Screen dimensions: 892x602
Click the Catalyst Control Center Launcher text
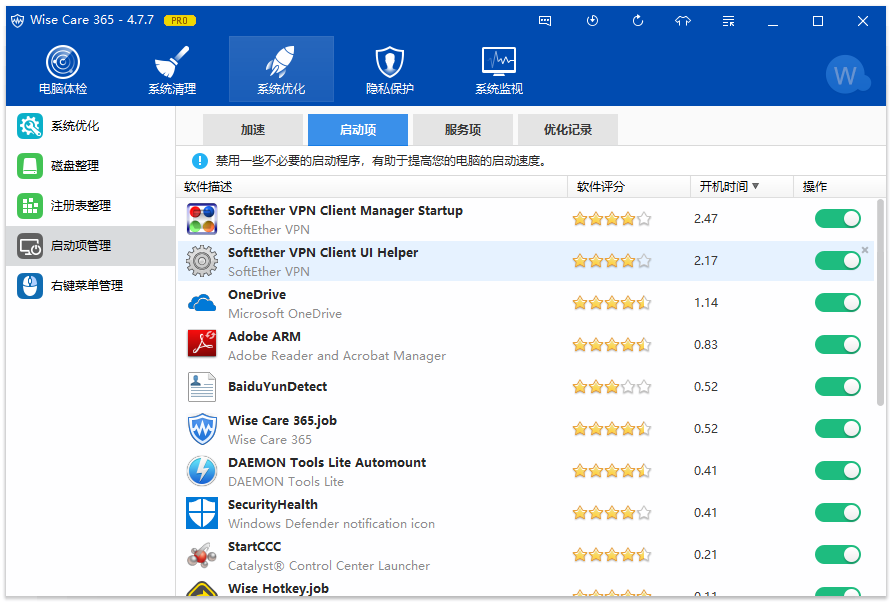[x=329, y=566]
